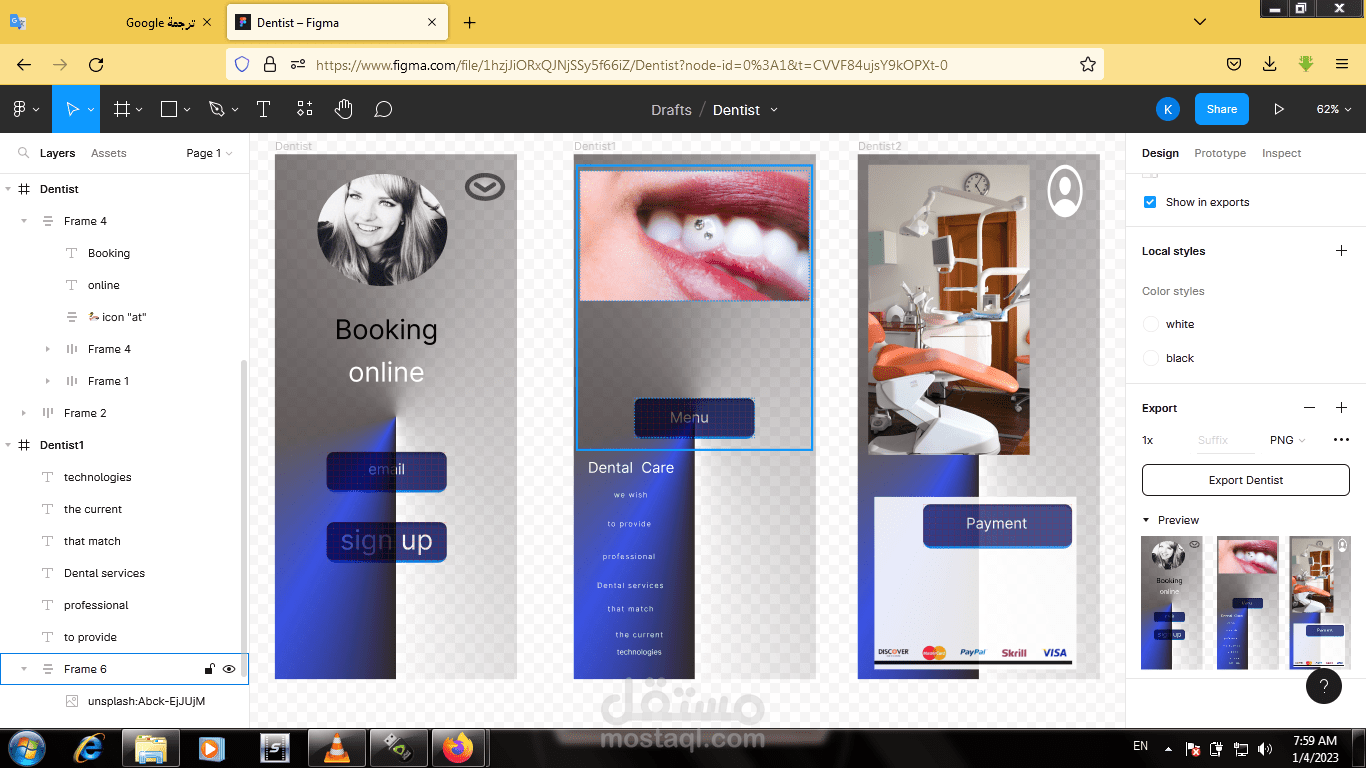1366x768 pixels.
Task: Collapse the export Preview section
Action: 1147,520
